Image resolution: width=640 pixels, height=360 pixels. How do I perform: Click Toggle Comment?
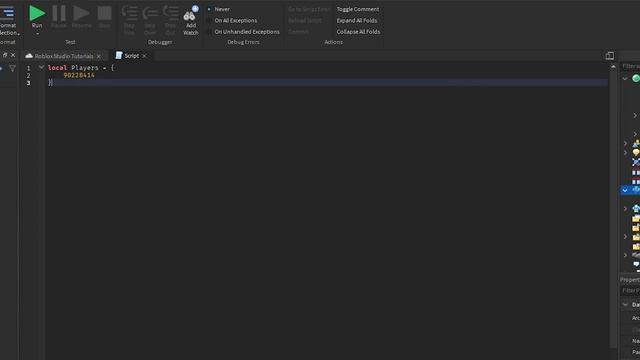coord(358,9)
